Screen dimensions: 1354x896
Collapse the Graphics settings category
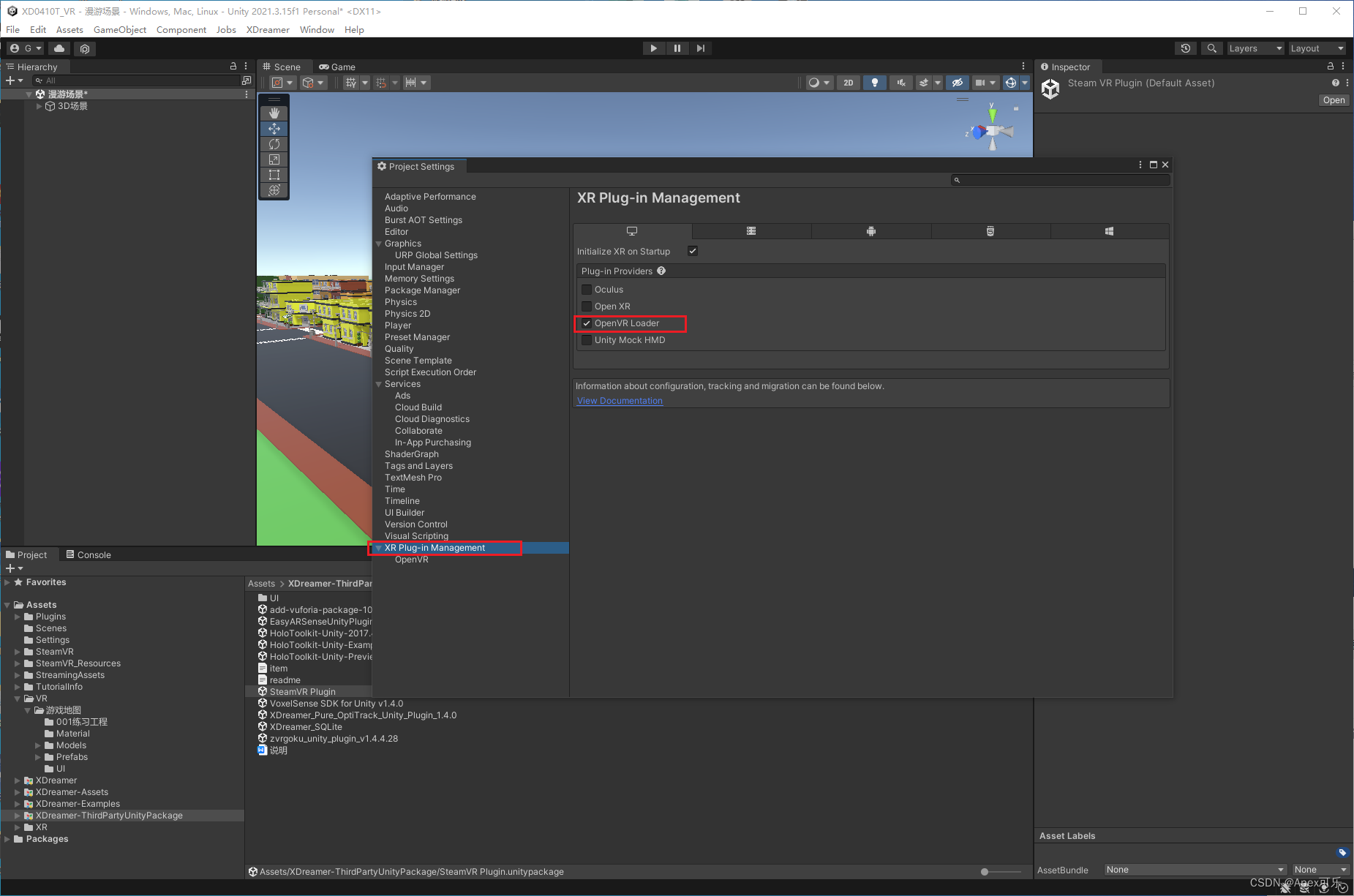[379, 244]
